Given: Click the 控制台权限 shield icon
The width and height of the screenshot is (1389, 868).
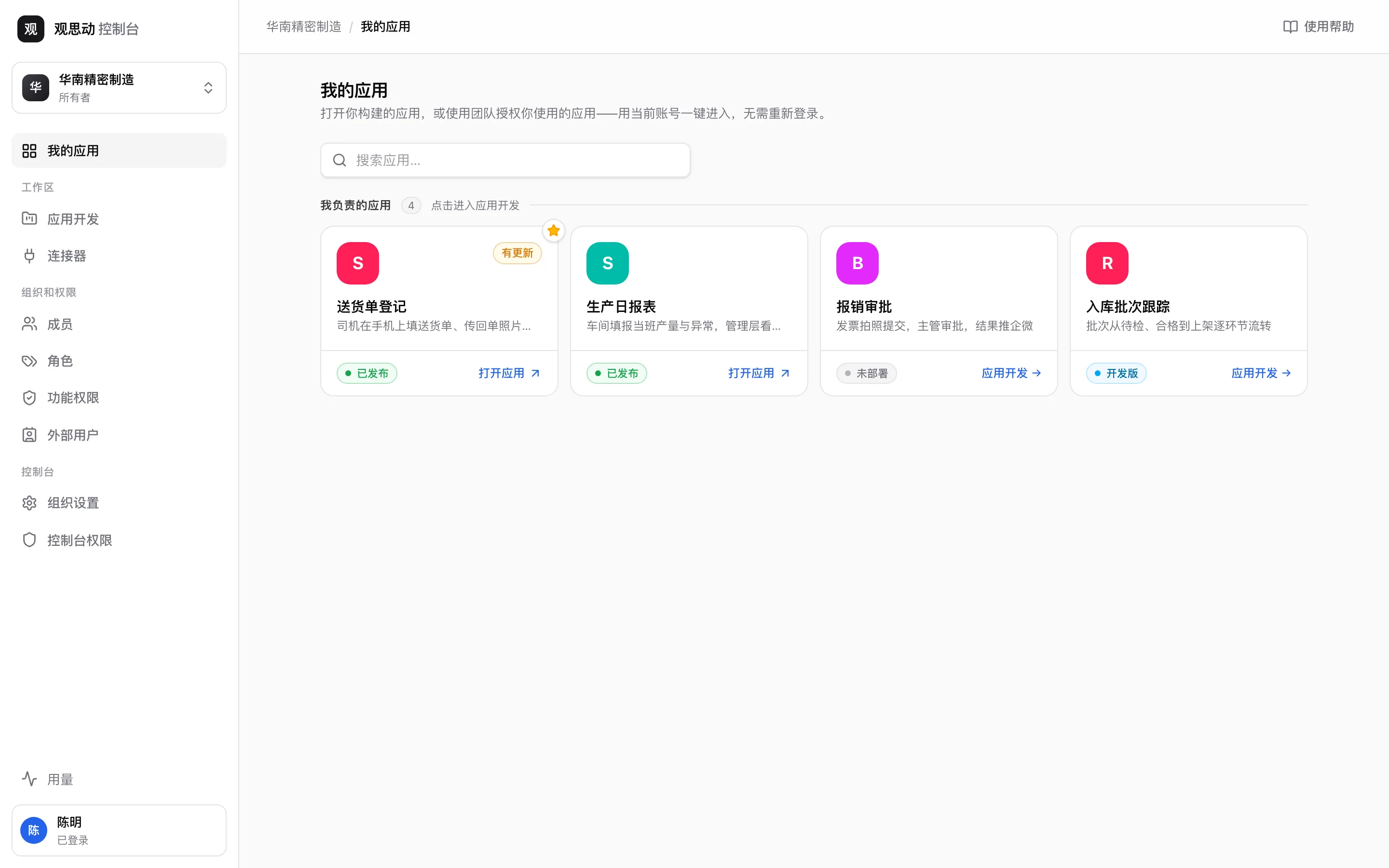Looking at the screenshot, I should [29, 540].
